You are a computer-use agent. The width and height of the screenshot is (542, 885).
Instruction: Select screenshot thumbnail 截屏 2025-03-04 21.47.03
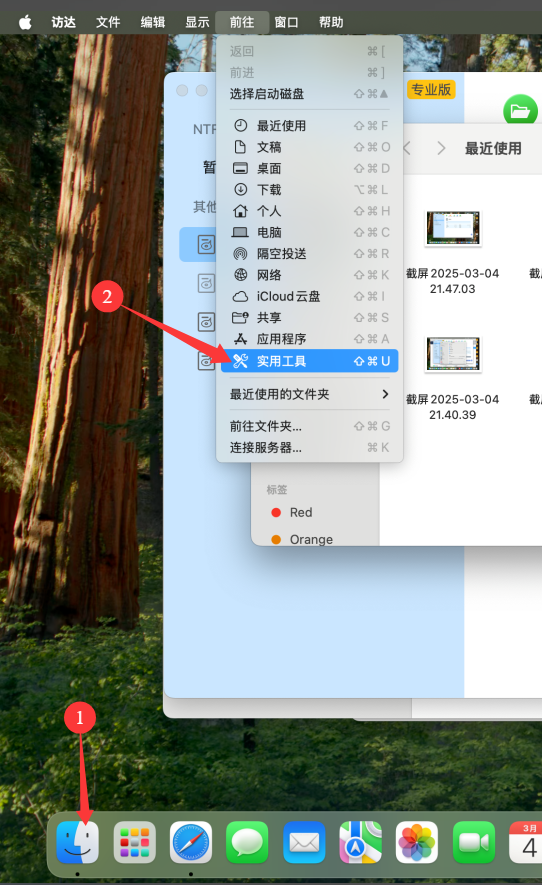pos(453,229)
